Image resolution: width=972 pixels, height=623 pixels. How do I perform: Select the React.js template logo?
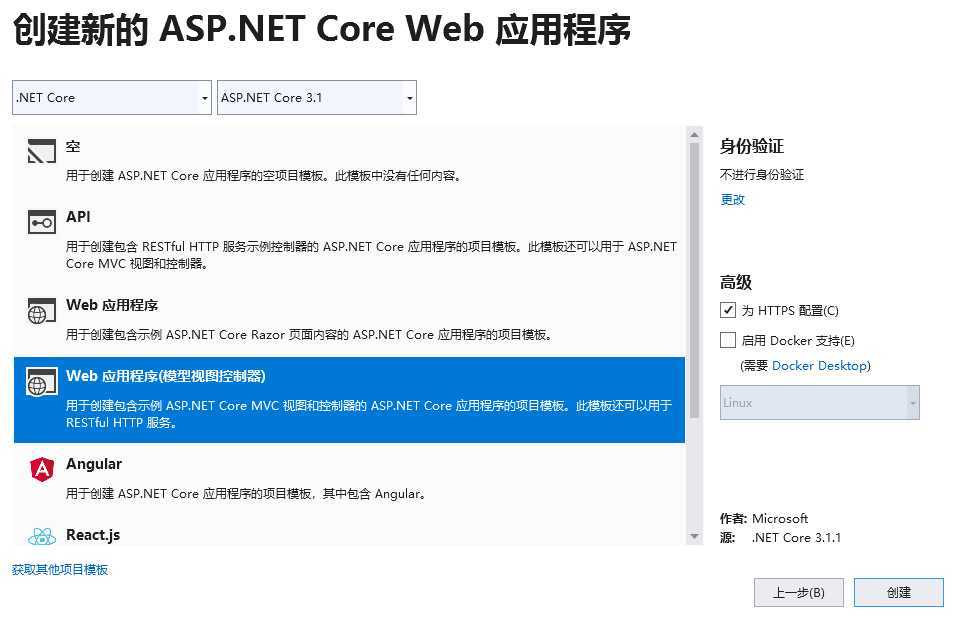pyautogui.click(x=42, y=536)
